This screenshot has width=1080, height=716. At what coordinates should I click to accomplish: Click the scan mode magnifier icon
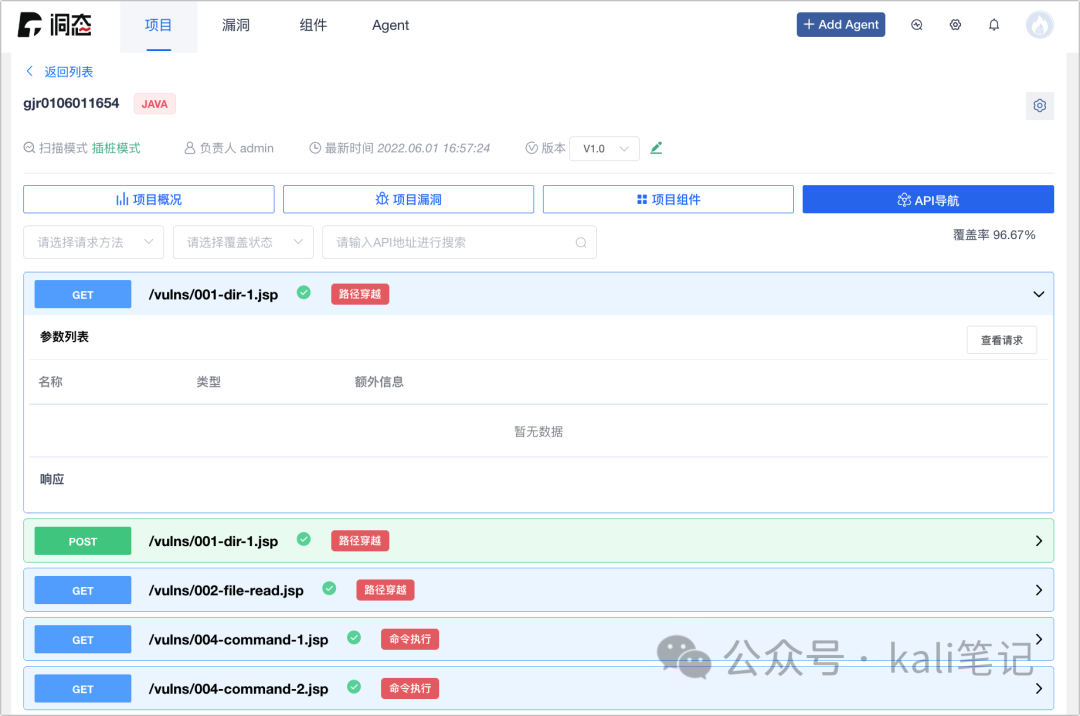(x=29, y=148)
